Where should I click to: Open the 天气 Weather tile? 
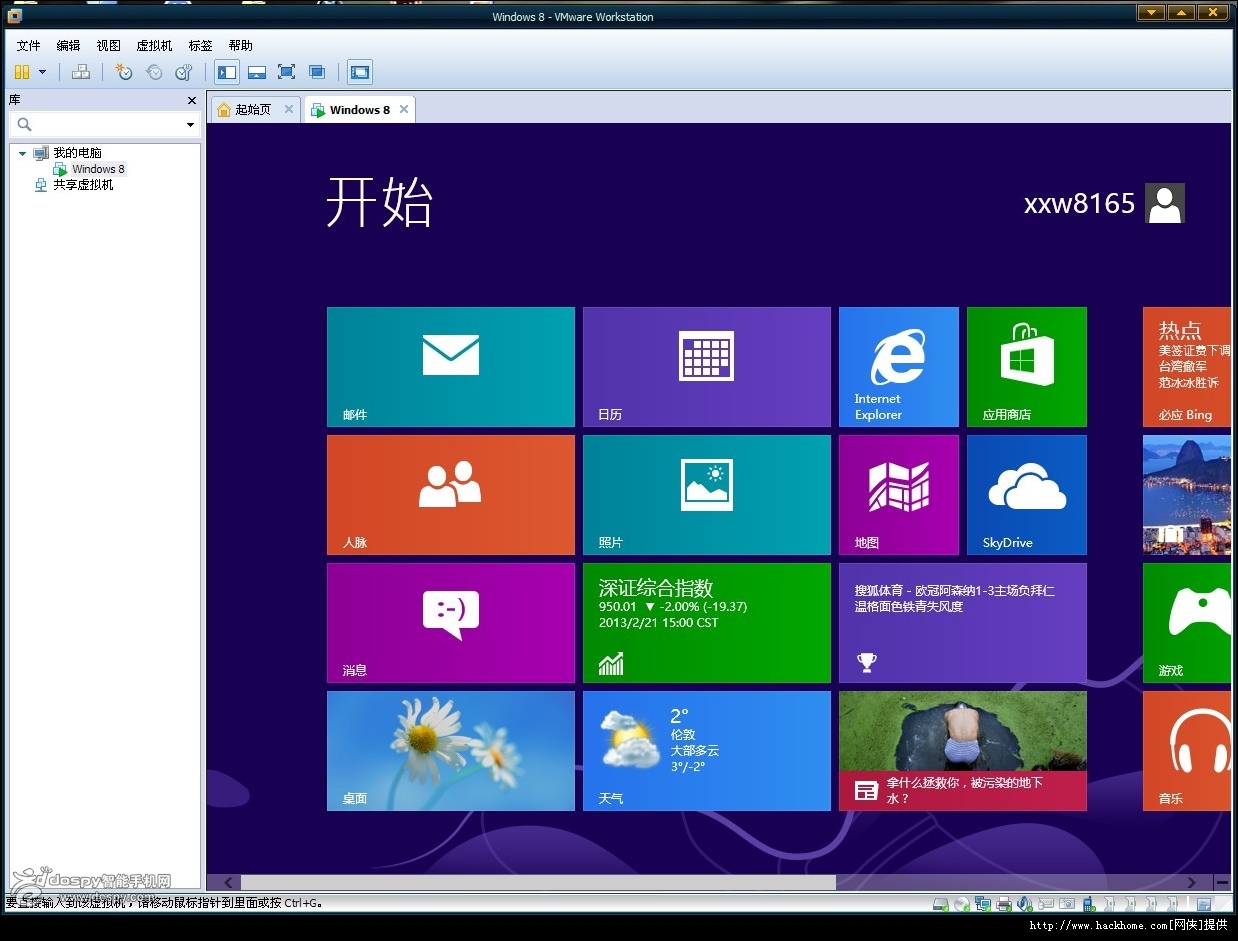point(707,751)
